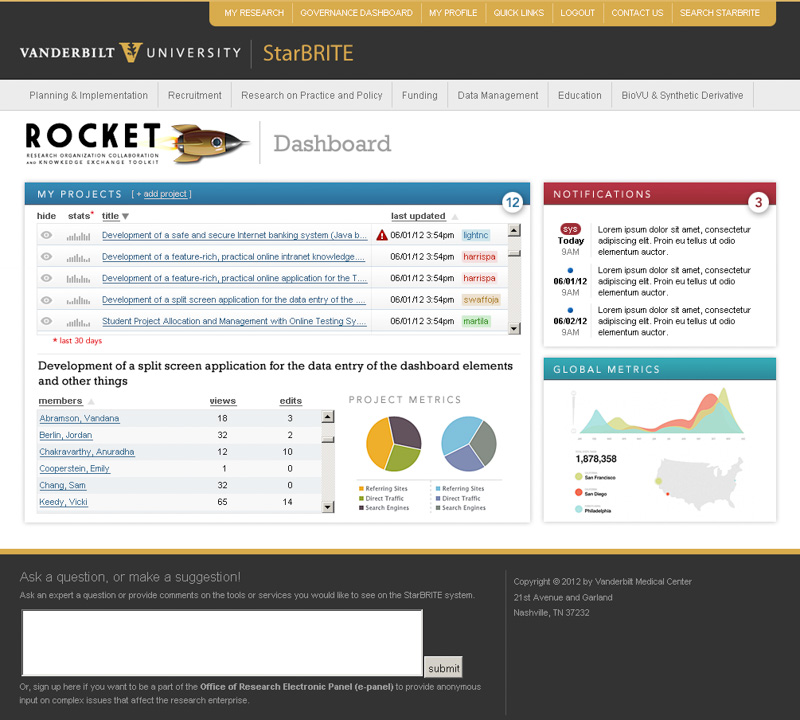Click the project count badge 12
Screen dimensions: 800x720
coord(512,203)
